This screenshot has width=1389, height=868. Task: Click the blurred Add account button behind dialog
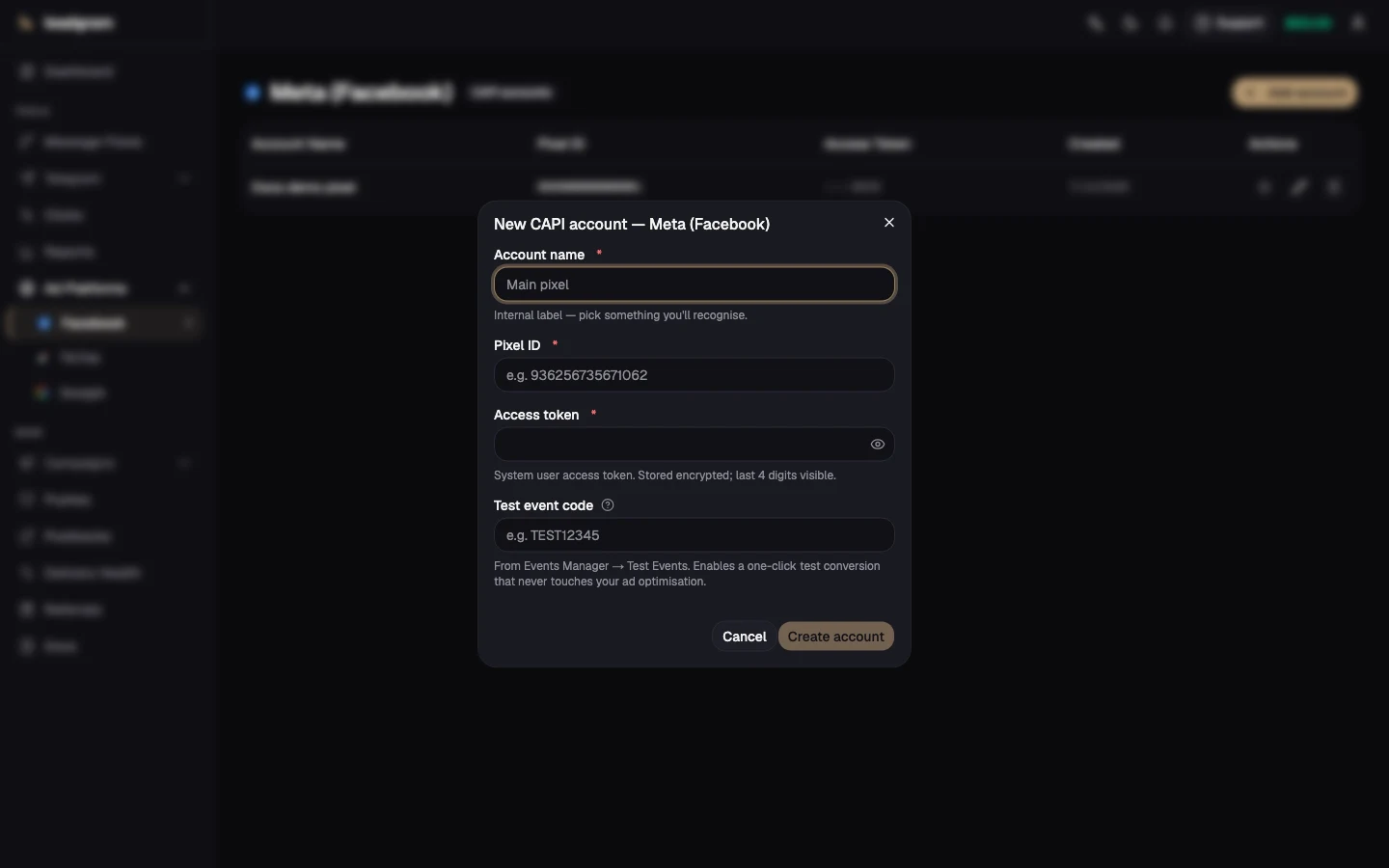tap(1295, 93)
